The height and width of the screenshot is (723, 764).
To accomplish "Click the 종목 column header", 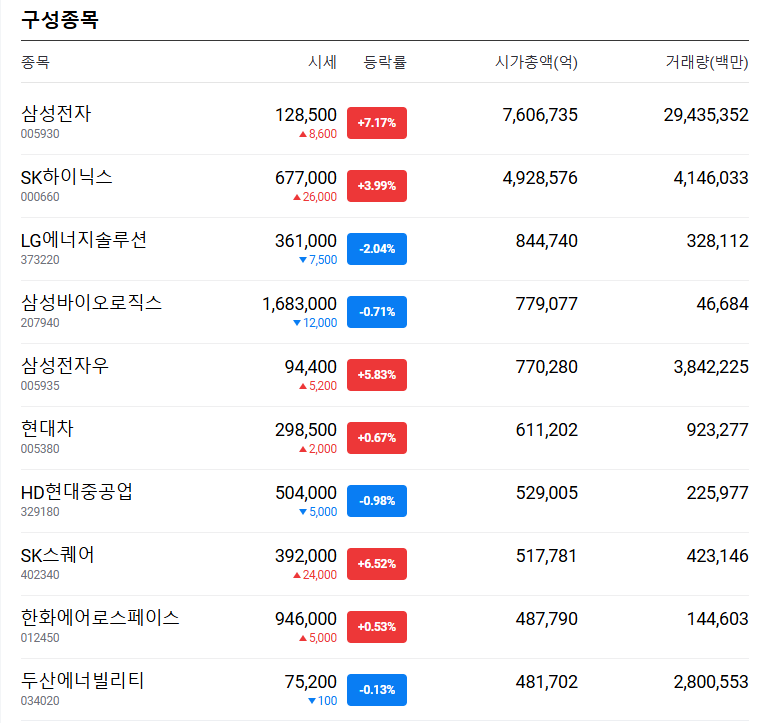I will coord(35,62).
